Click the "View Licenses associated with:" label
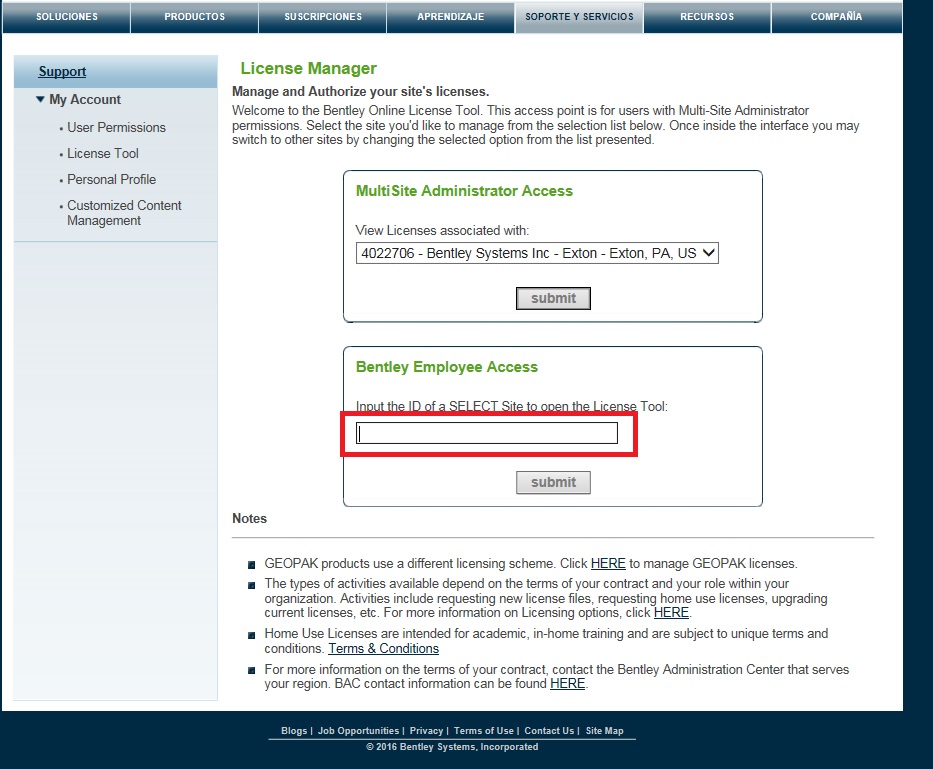933x769 pixels. (x=442, y=230)
